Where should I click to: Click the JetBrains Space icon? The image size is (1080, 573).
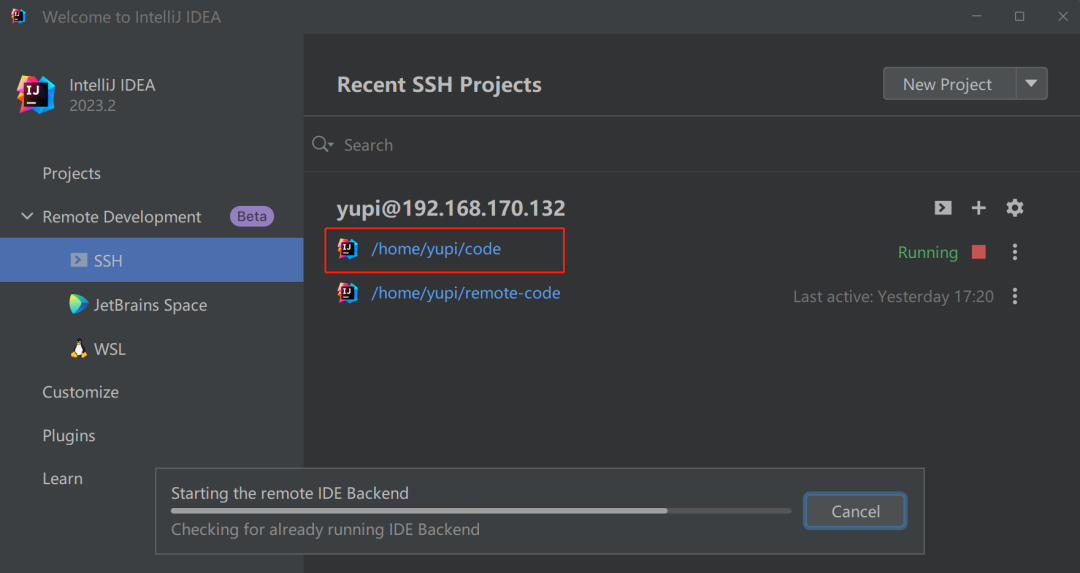79,304
